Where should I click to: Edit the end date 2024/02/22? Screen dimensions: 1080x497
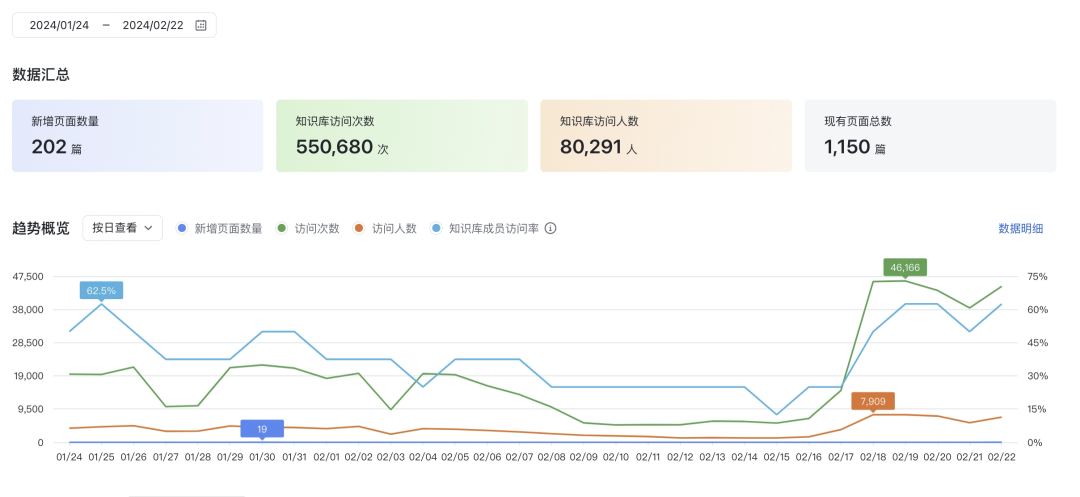click(x=153, y=25)
